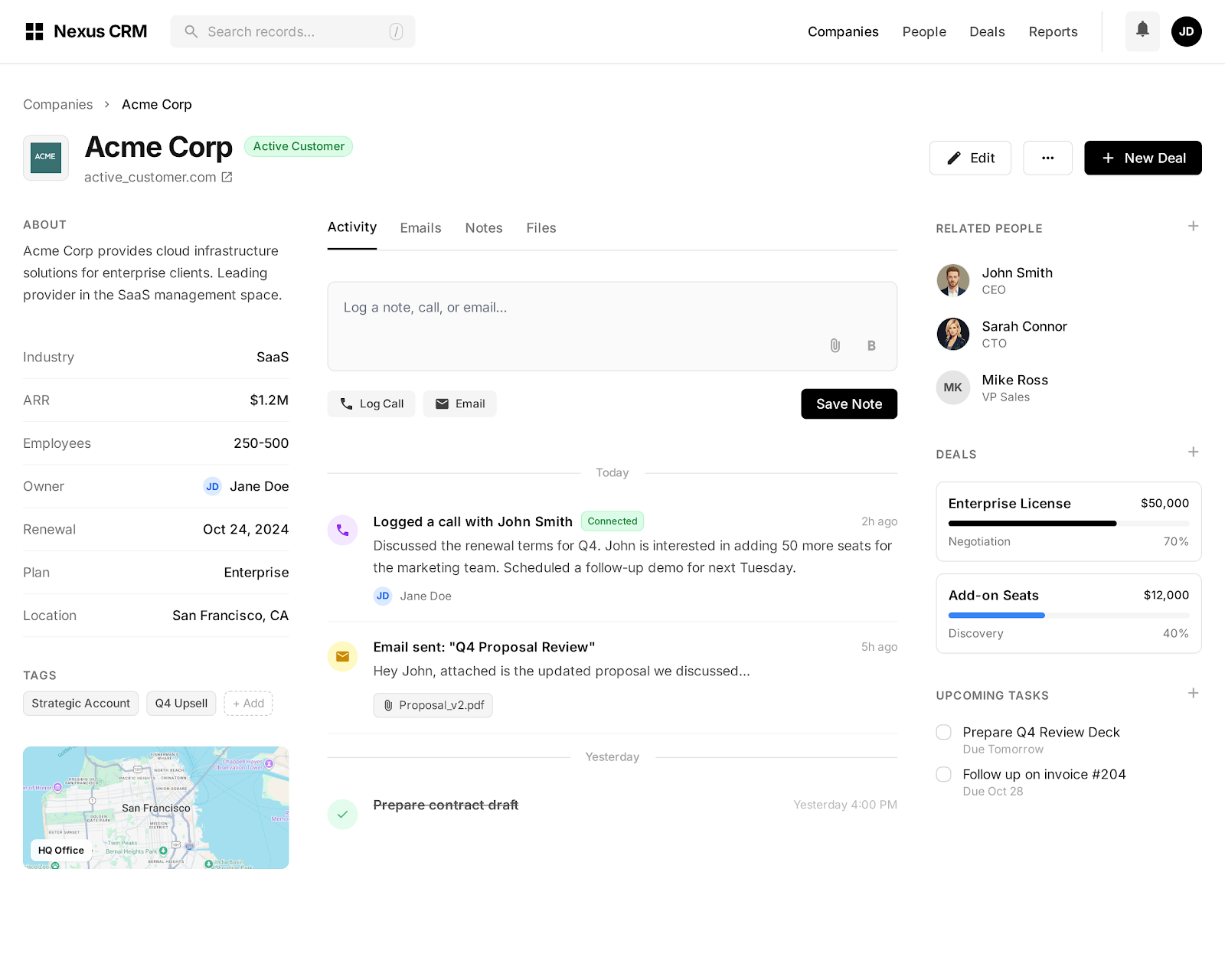Click the JD user avatar in header
Viewport: 1225px width, 980px height.
pyautogui.click(x=1186, y=31)
